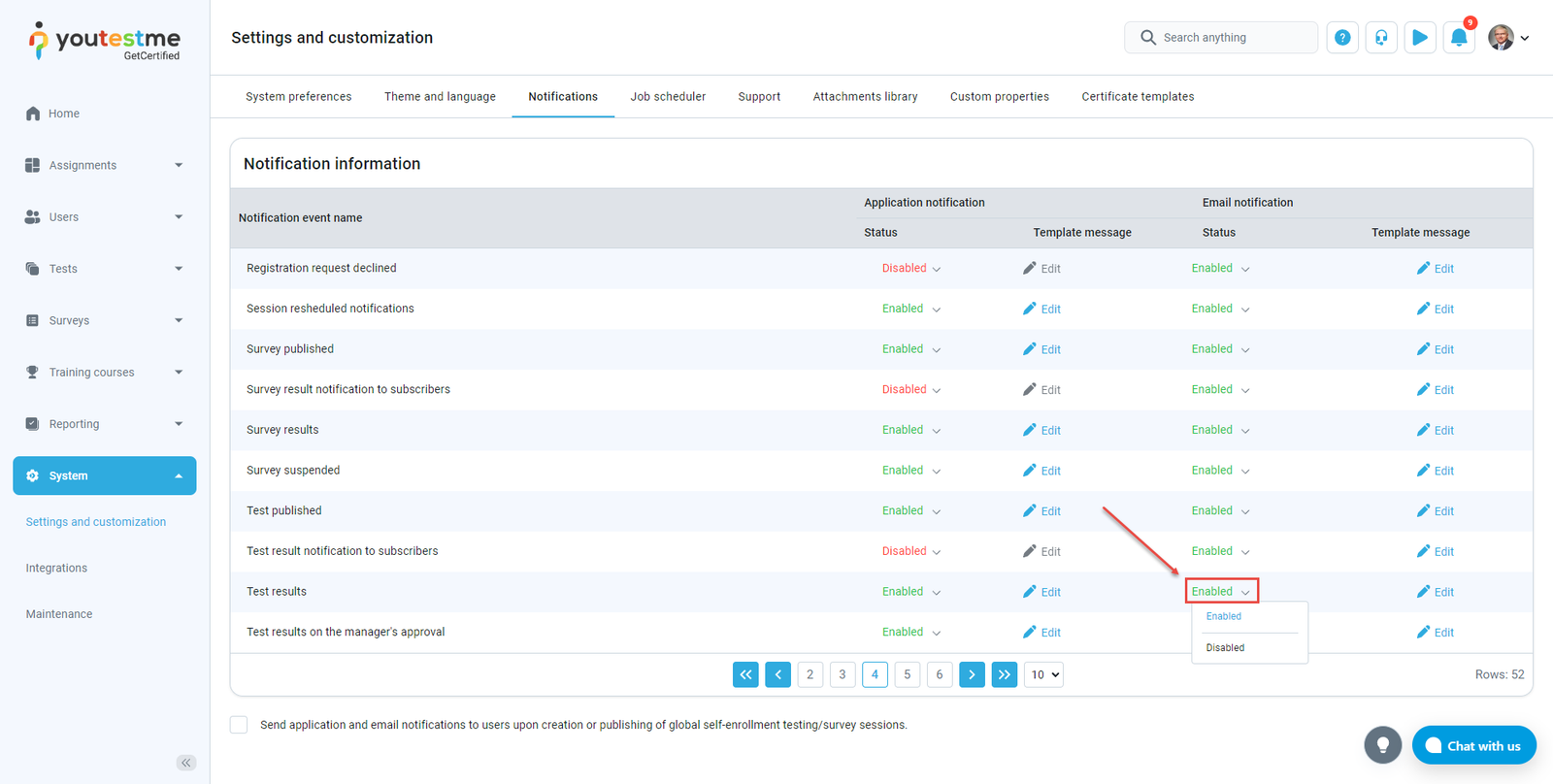Screen dimensions: 1553x784
Task: Open the rows-per-page dropdown
Action: (1043, 674)
